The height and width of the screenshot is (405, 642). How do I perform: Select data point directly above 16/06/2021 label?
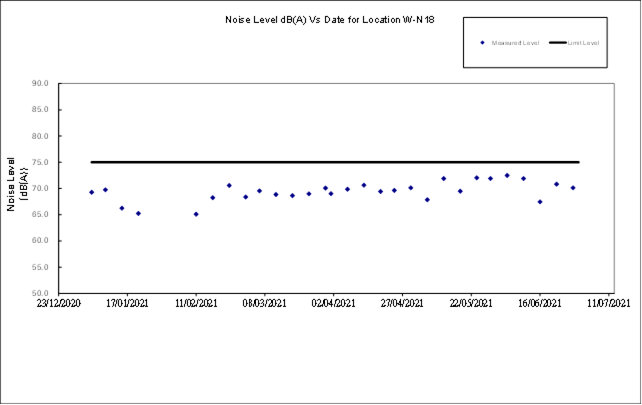540,202
